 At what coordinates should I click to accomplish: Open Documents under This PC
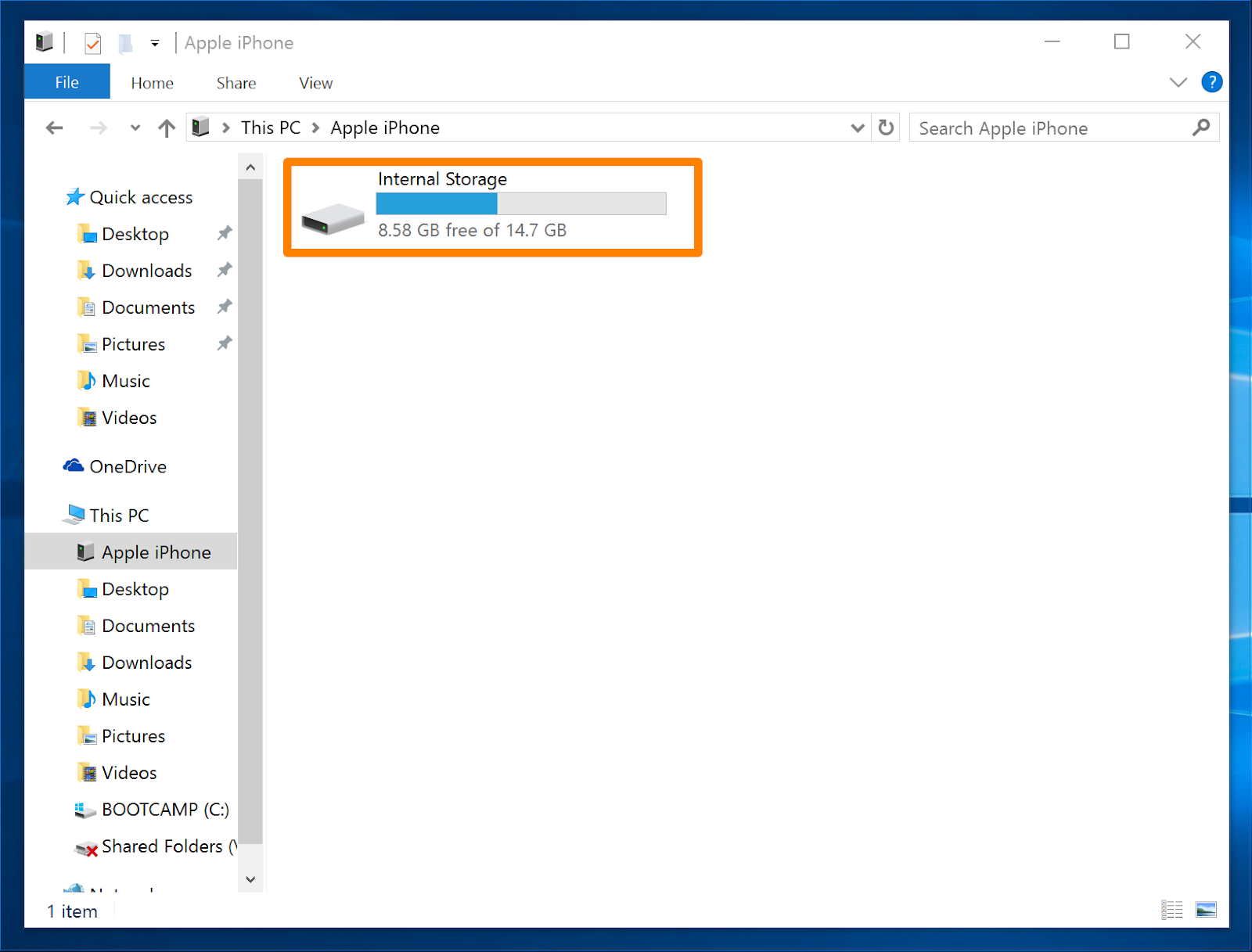point(136,626)
